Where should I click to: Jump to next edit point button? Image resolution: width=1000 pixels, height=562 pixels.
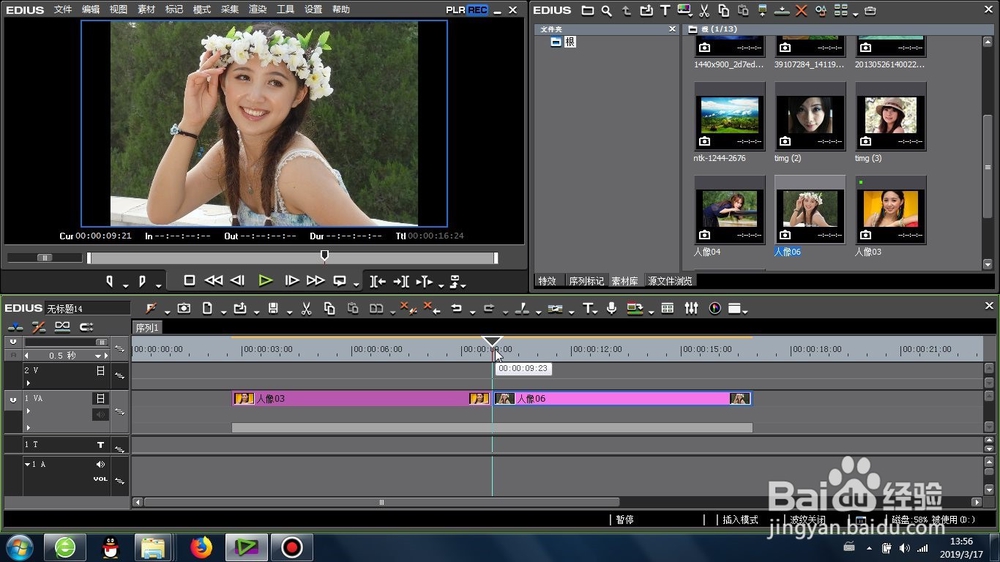point(401,281)
